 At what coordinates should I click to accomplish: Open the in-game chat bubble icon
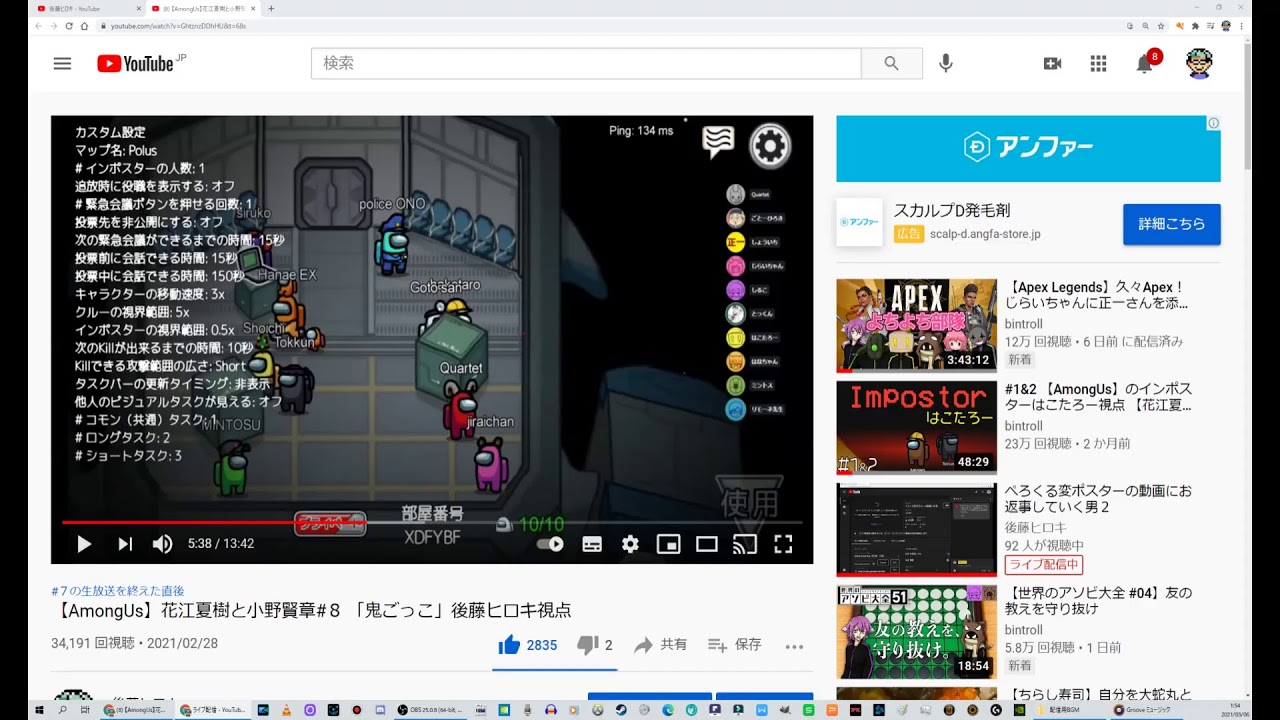[x=718, y=142]
